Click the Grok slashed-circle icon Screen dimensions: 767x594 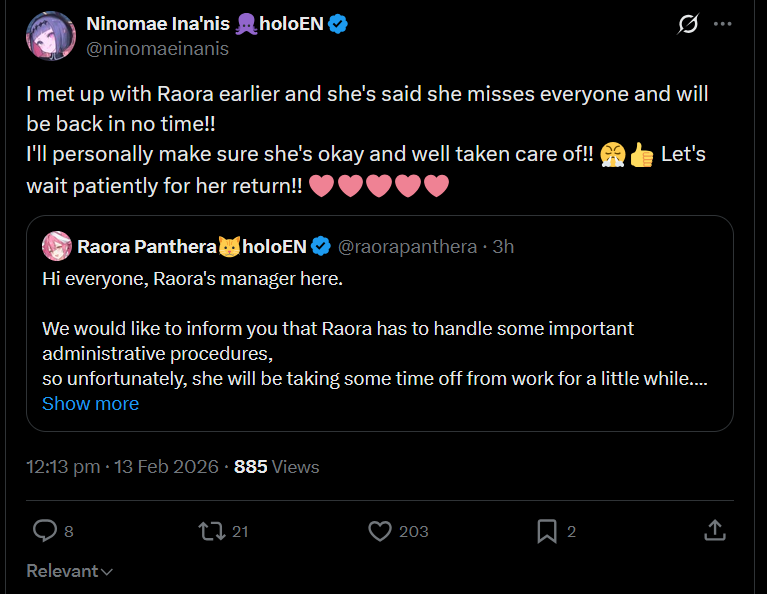click(x=688, y=23)
